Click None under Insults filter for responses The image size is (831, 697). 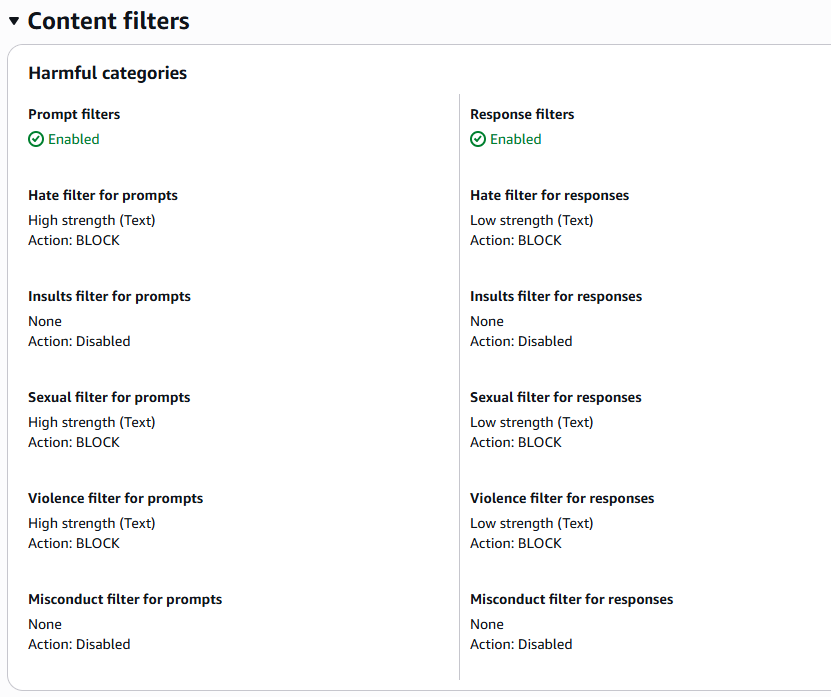[x=486, y=321]
